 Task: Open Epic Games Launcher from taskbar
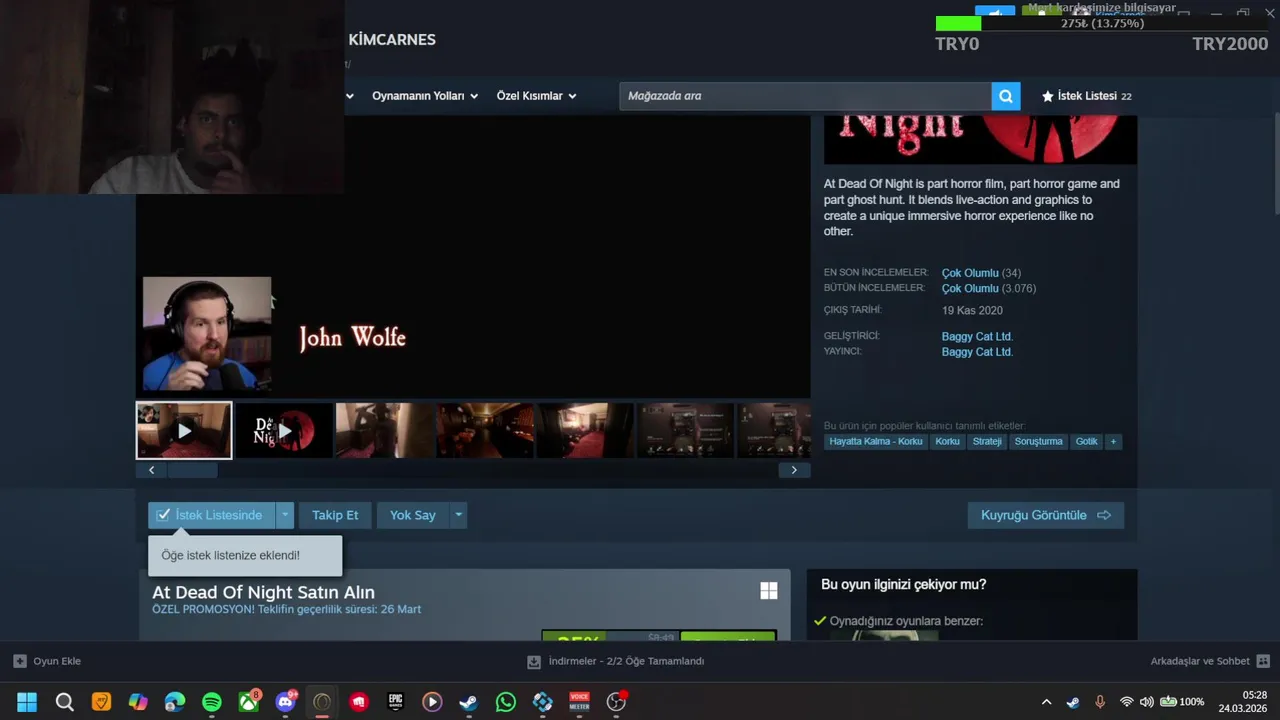396,702
